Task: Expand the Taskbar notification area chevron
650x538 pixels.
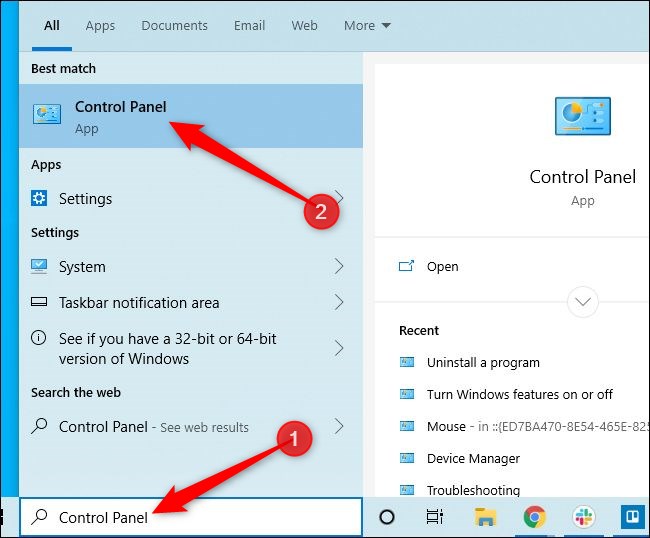Action: (339, 302)
